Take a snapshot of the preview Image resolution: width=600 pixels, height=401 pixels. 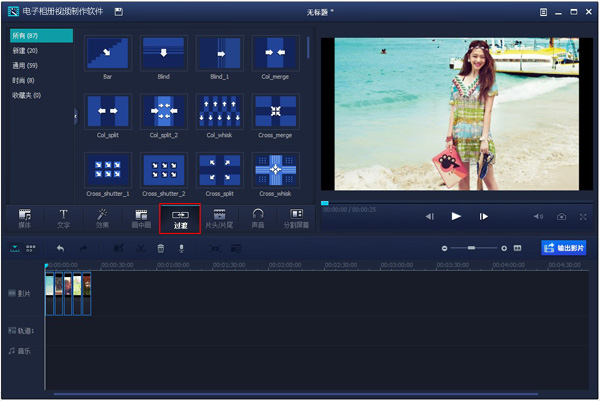561,217
